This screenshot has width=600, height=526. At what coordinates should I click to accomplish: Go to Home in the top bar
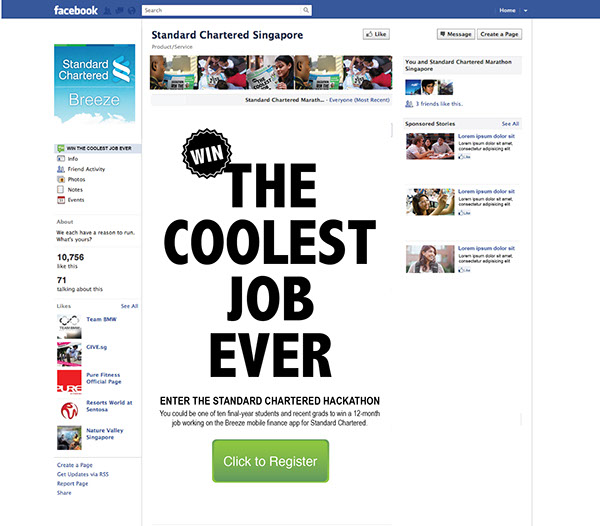click(x=507, y=10)
